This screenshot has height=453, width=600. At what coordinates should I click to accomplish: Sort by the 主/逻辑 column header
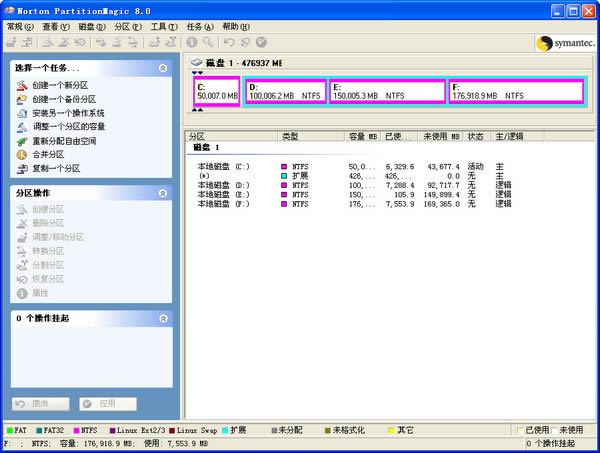coord(517,136)
